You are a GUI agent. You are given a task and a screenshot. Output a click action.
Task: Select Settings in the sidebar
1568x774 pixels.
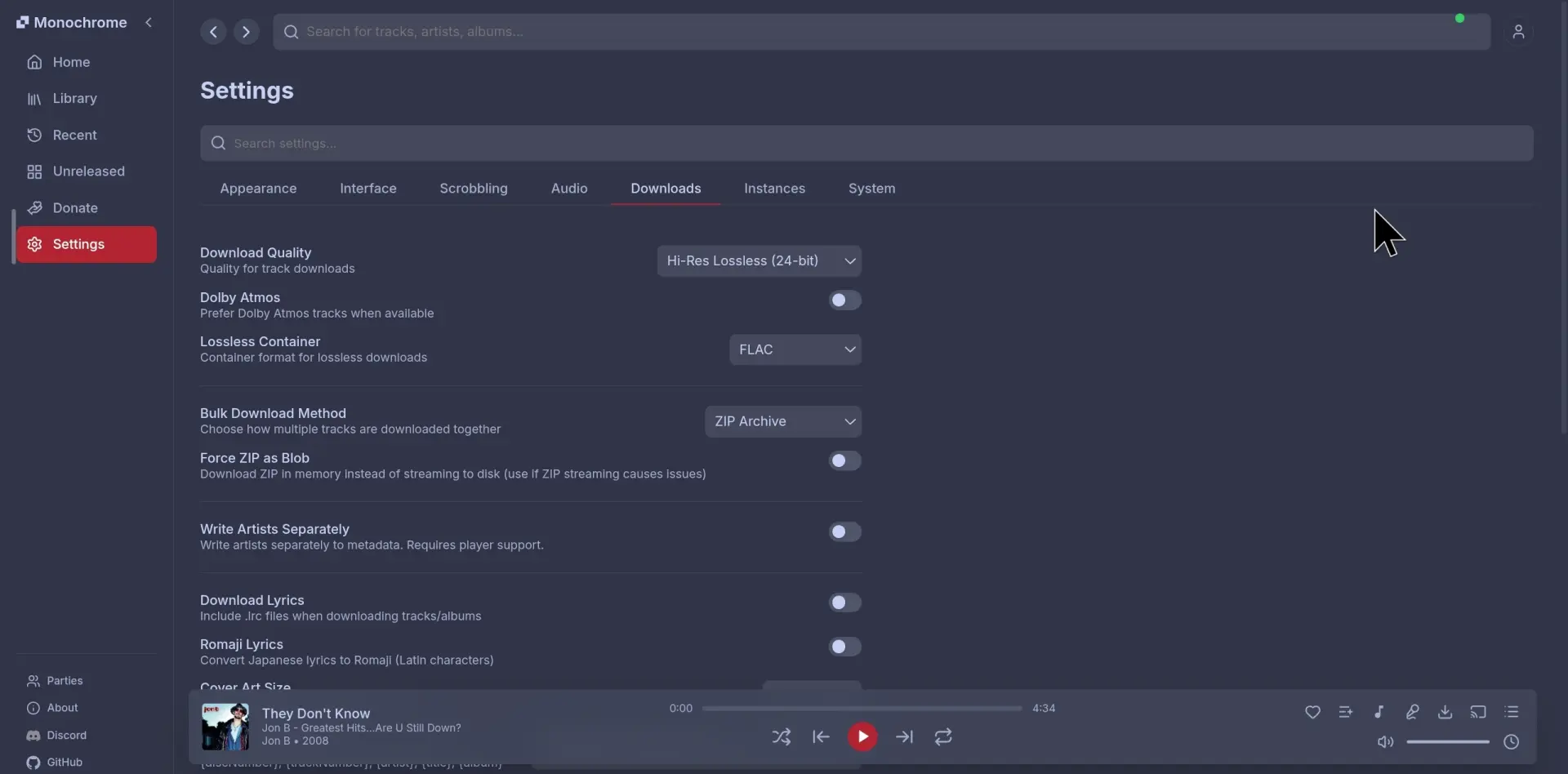point(86,245)
